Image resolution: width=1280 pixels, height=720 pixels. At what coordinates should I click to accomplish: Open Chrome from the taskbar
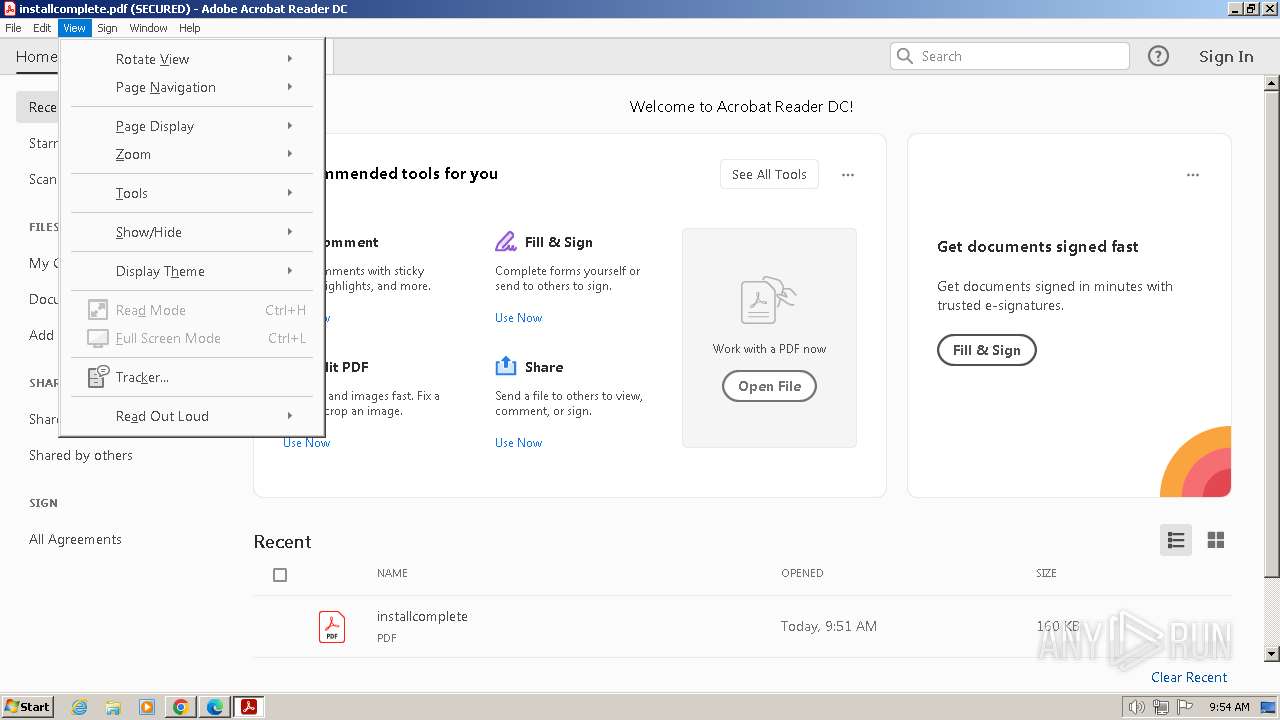pyautogui.click(x=181, y=707)
